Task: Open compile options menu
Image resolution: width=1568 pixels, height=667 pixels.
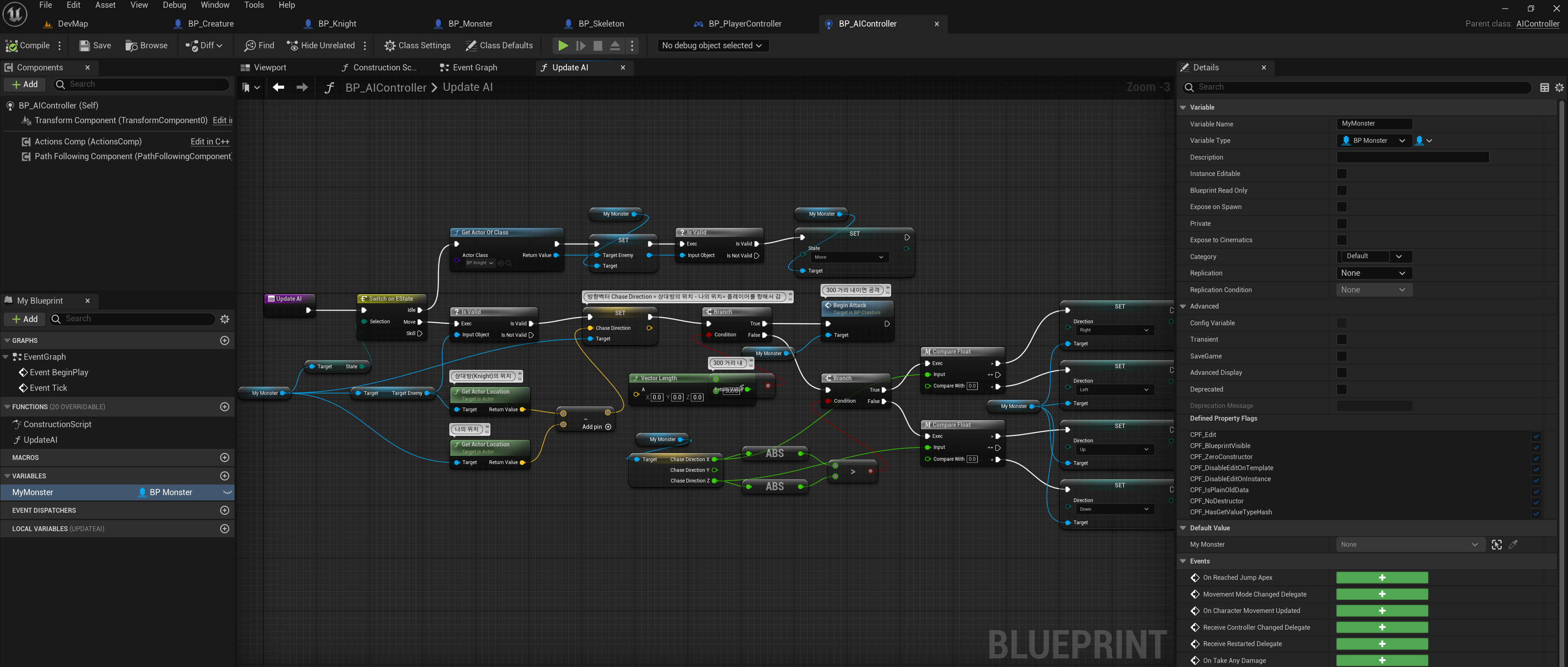Action: click(x=60, y=46)
